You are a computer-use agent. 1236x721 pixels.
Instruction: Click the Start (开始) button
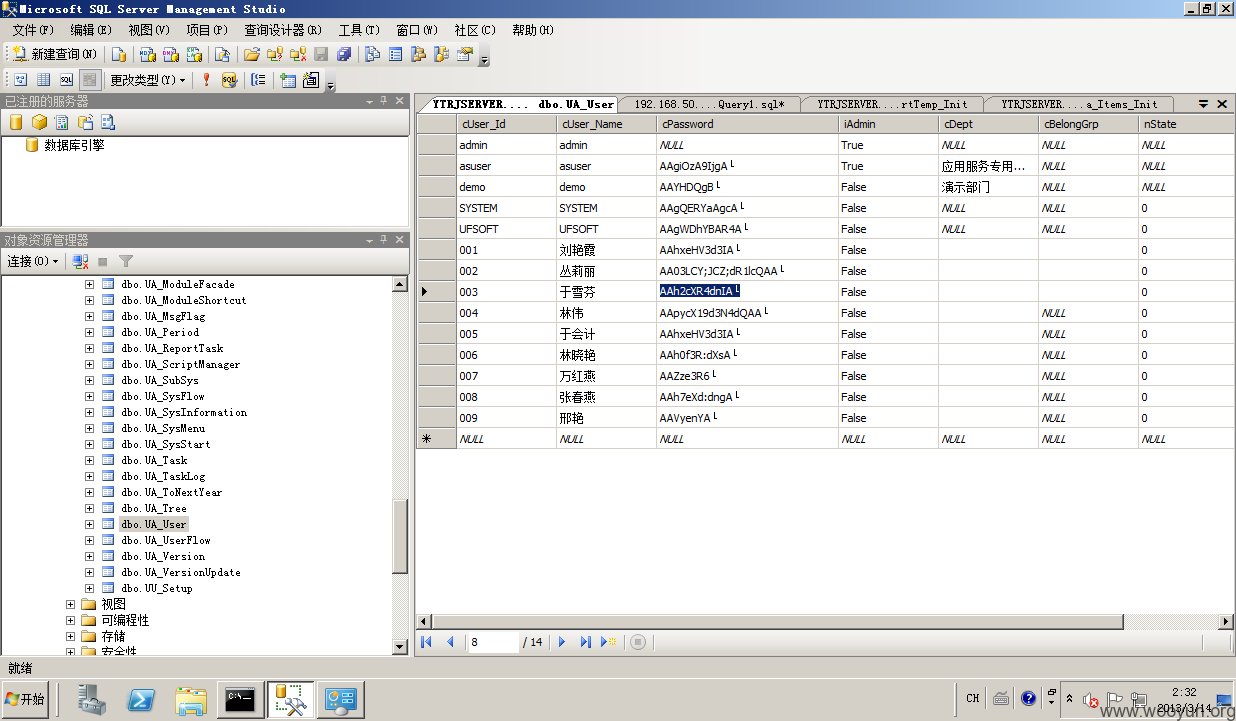click(x=26, y=699)
